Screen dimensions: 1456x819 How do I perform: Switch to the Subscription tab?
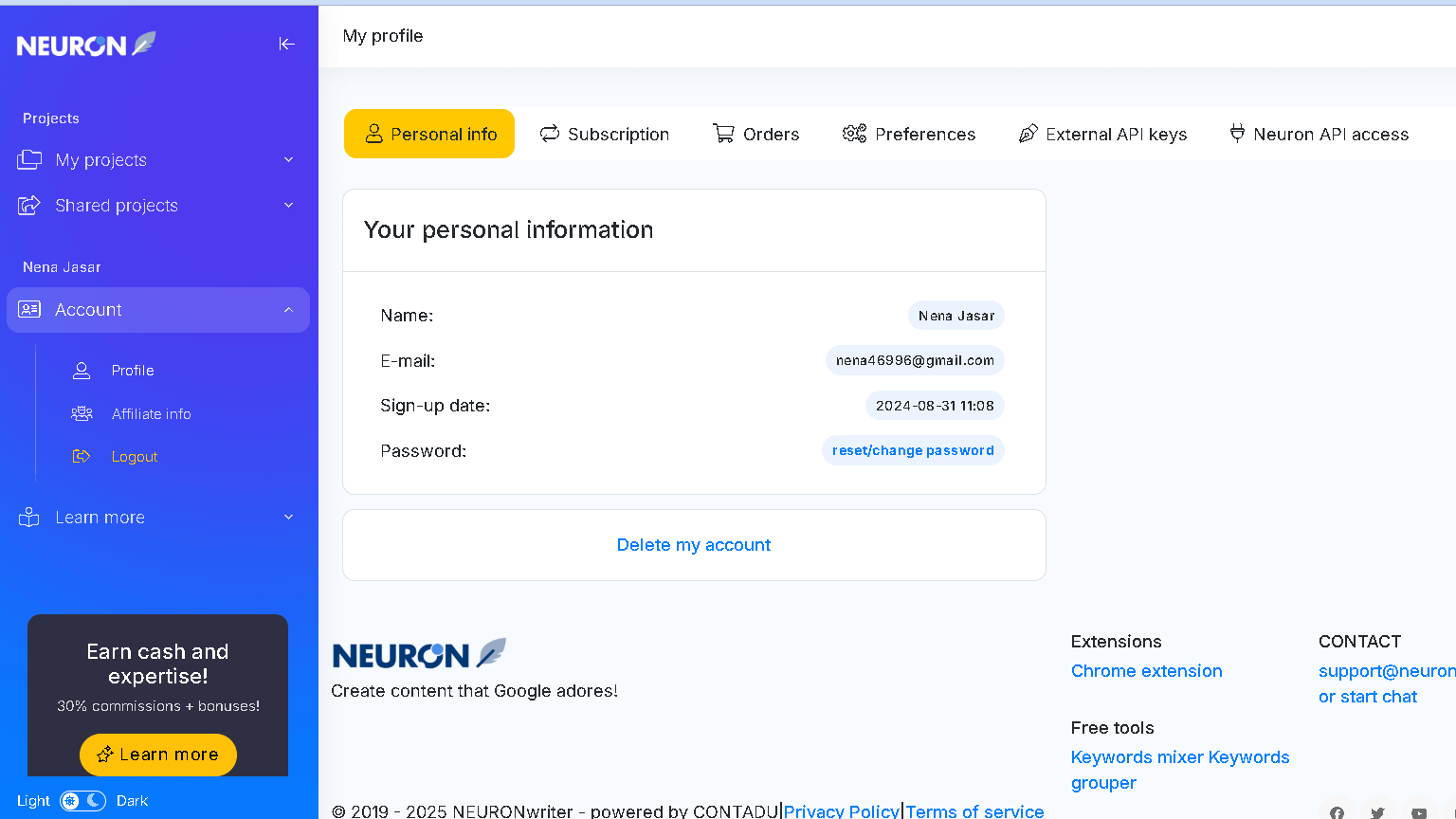(x=605, y=134)
